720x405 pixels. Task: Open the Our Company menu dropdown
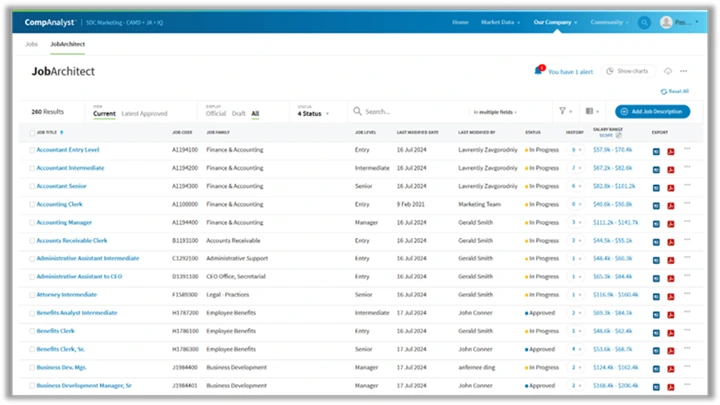tap(555, 22)
